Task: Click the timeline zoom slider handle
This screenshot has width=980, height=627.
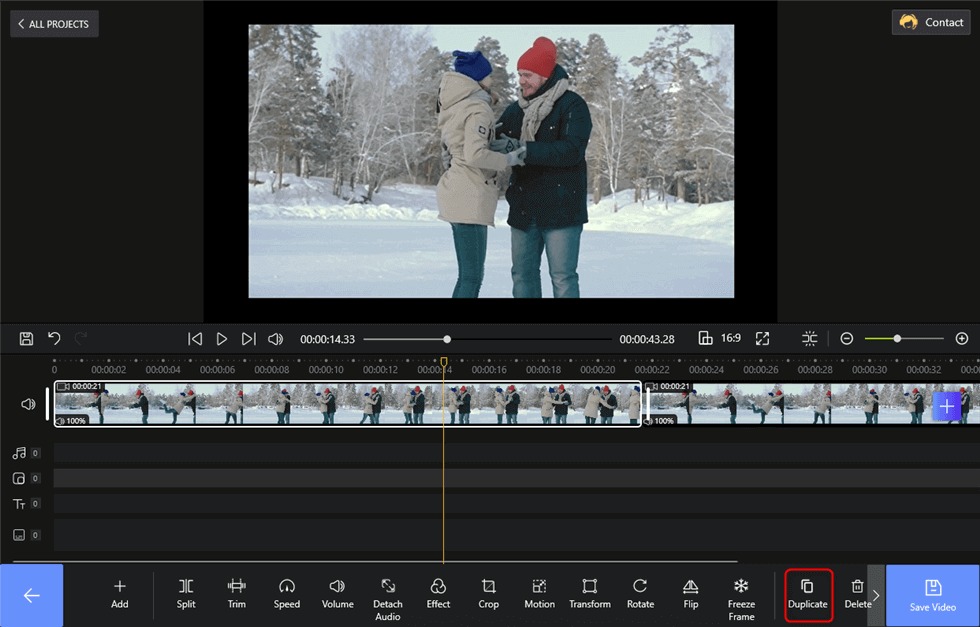Action: (x=897, y=338)
